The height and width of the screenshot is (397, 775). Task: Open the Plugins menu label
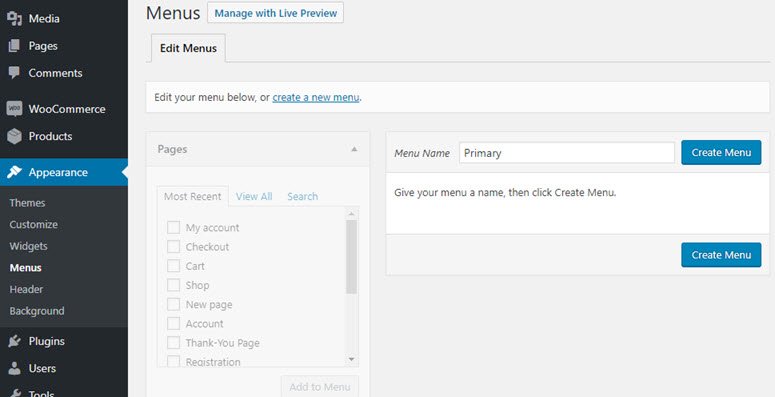pyautogui.click(x=46, y=341)
